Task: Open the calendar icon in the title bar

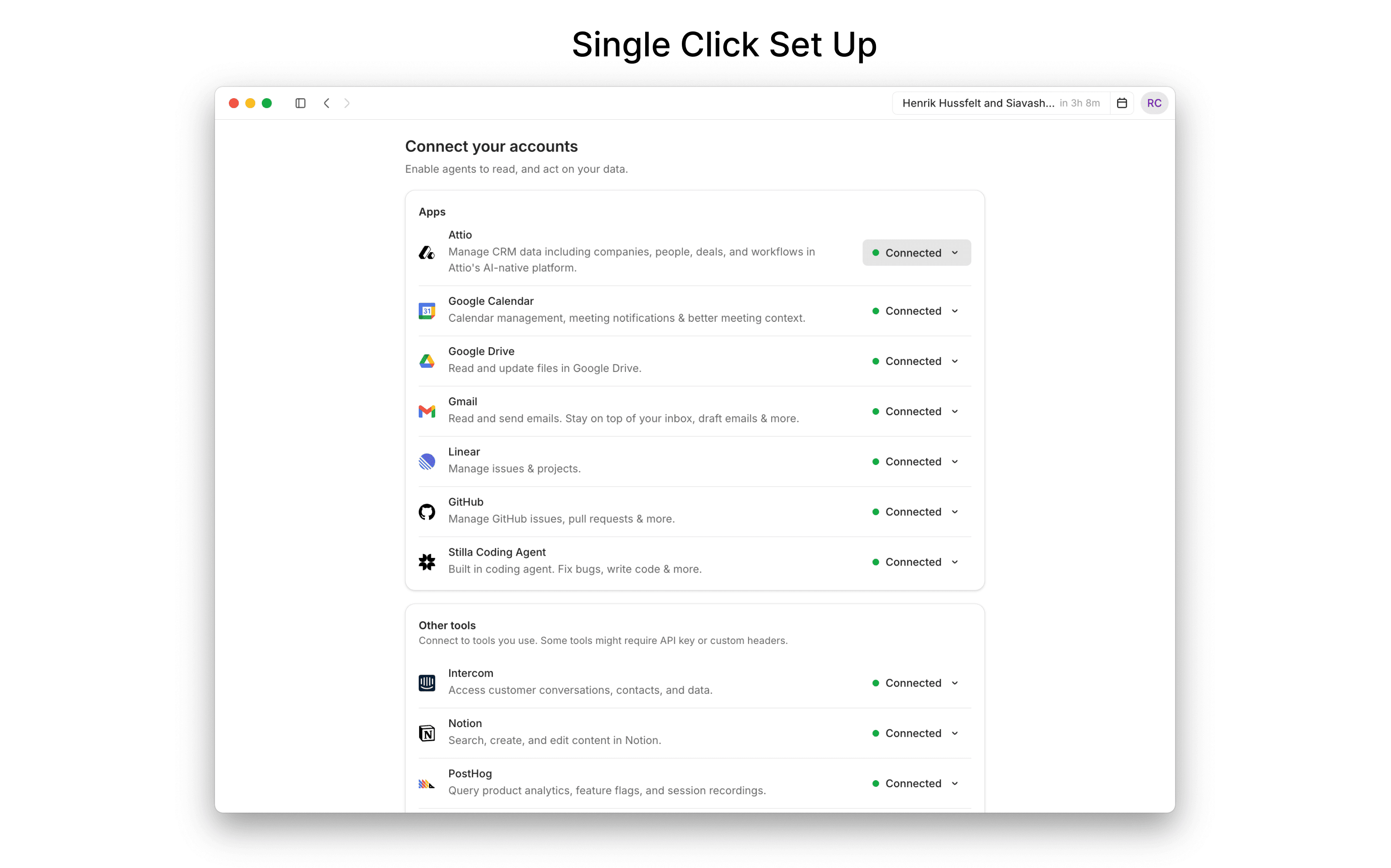Action: [x=1122, y=103]
